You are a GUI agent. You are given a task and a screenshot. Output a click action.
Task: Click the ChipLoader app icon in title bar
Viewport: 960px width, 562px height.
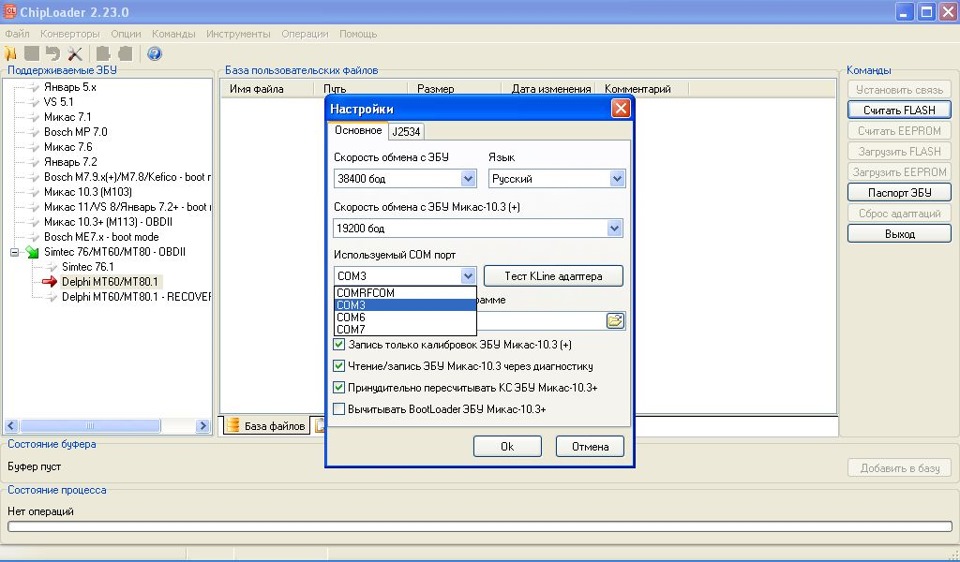[10, 12]
